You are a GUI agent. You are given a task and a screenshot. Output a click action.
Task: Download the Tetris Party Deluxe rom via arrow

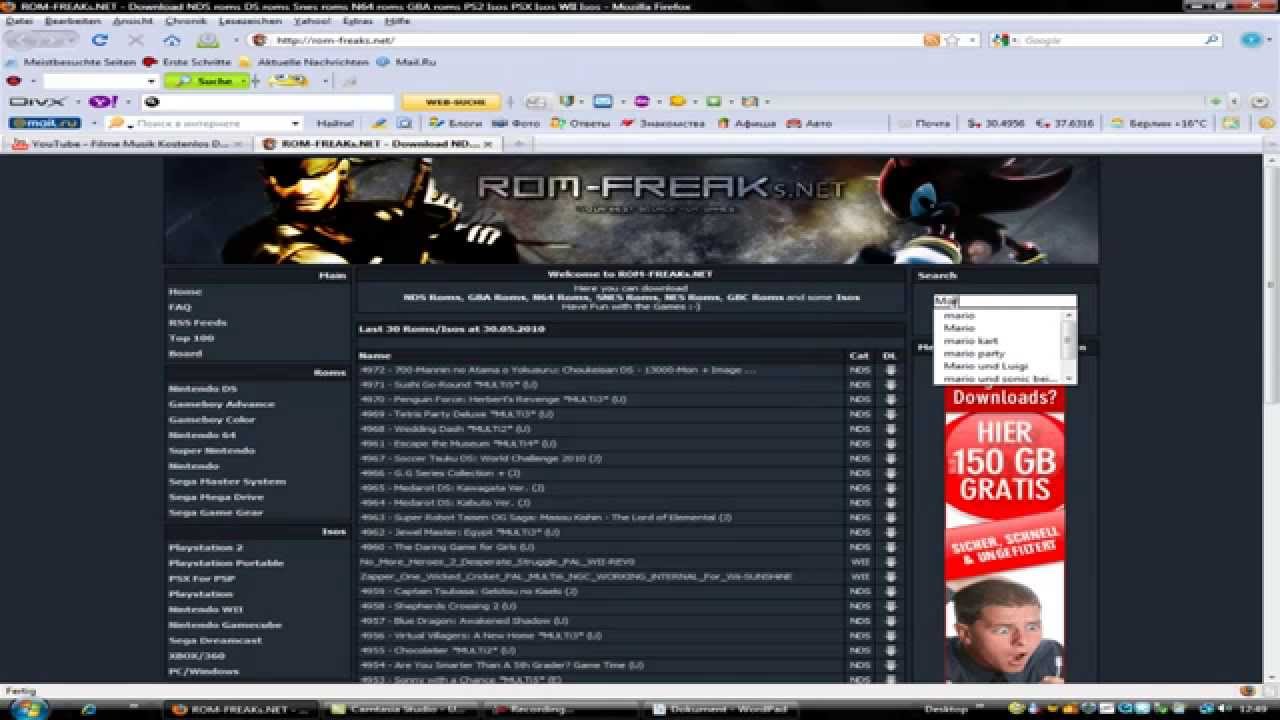click(x=890, y=414)
